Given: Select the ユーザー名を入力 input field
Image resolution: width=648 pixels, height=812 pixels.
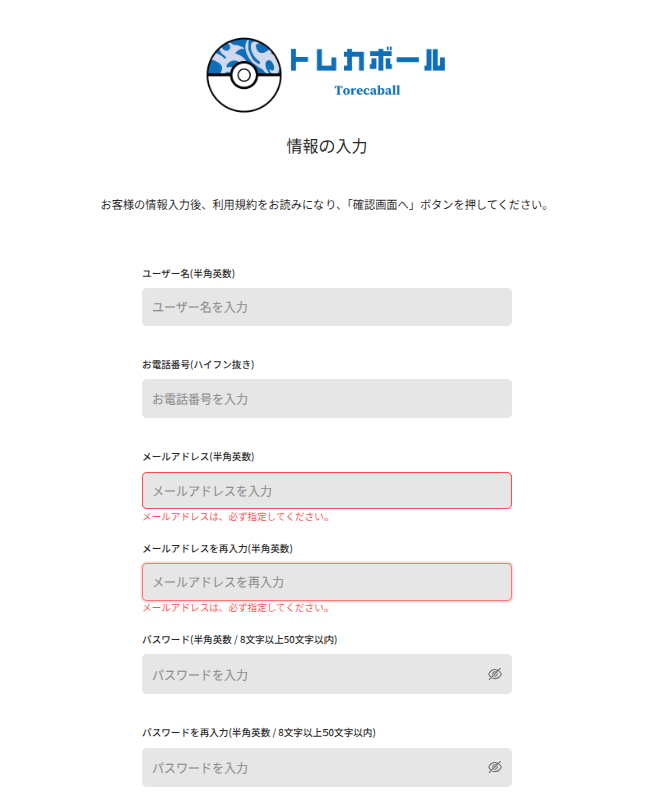Looking at the screenshot, I should tap(325, 307).
